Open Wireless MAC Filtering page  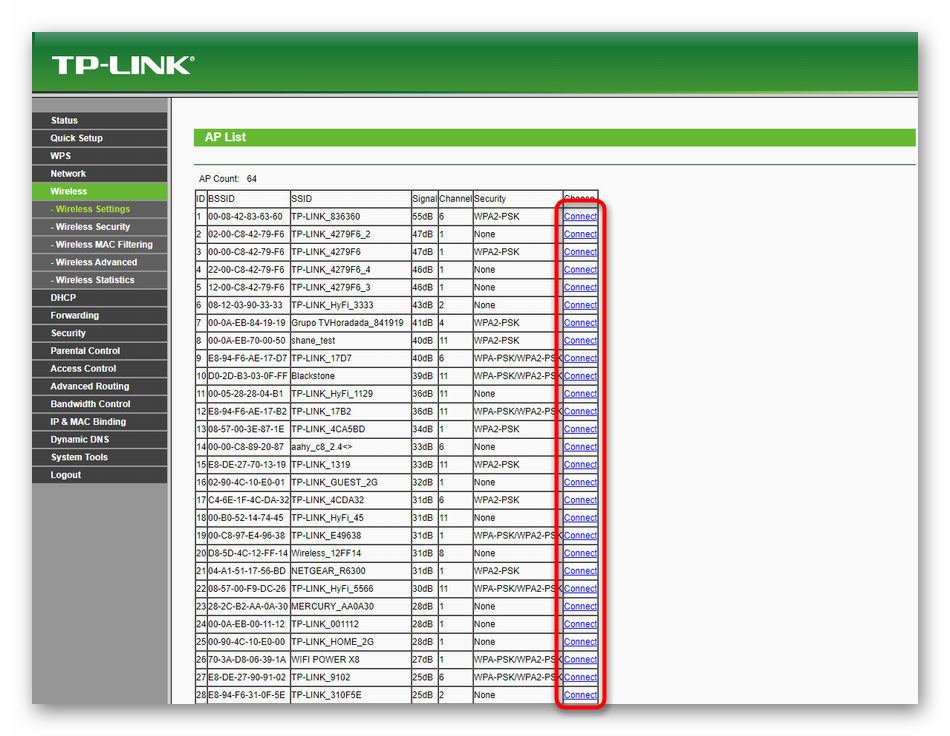104,245
